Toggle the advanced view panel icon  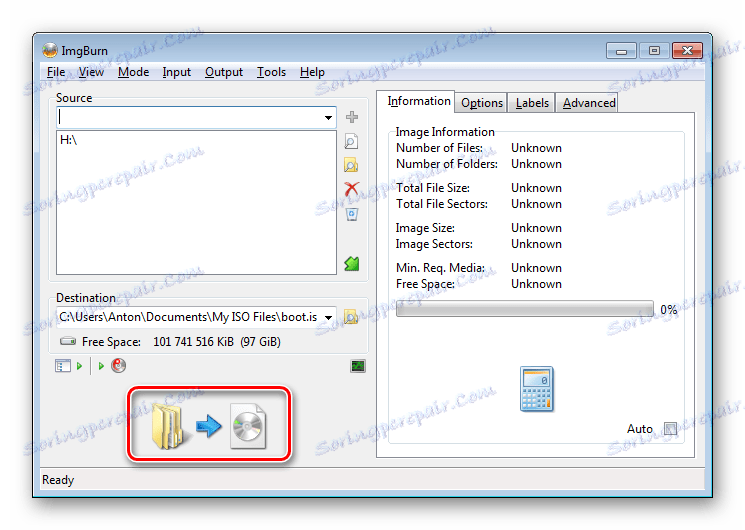63,366
